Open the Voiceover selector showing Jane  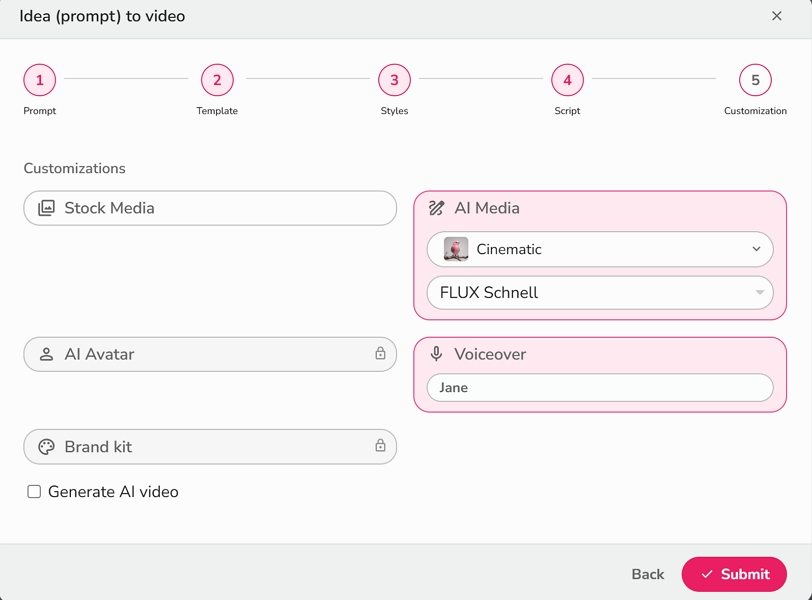click(598, 387)
